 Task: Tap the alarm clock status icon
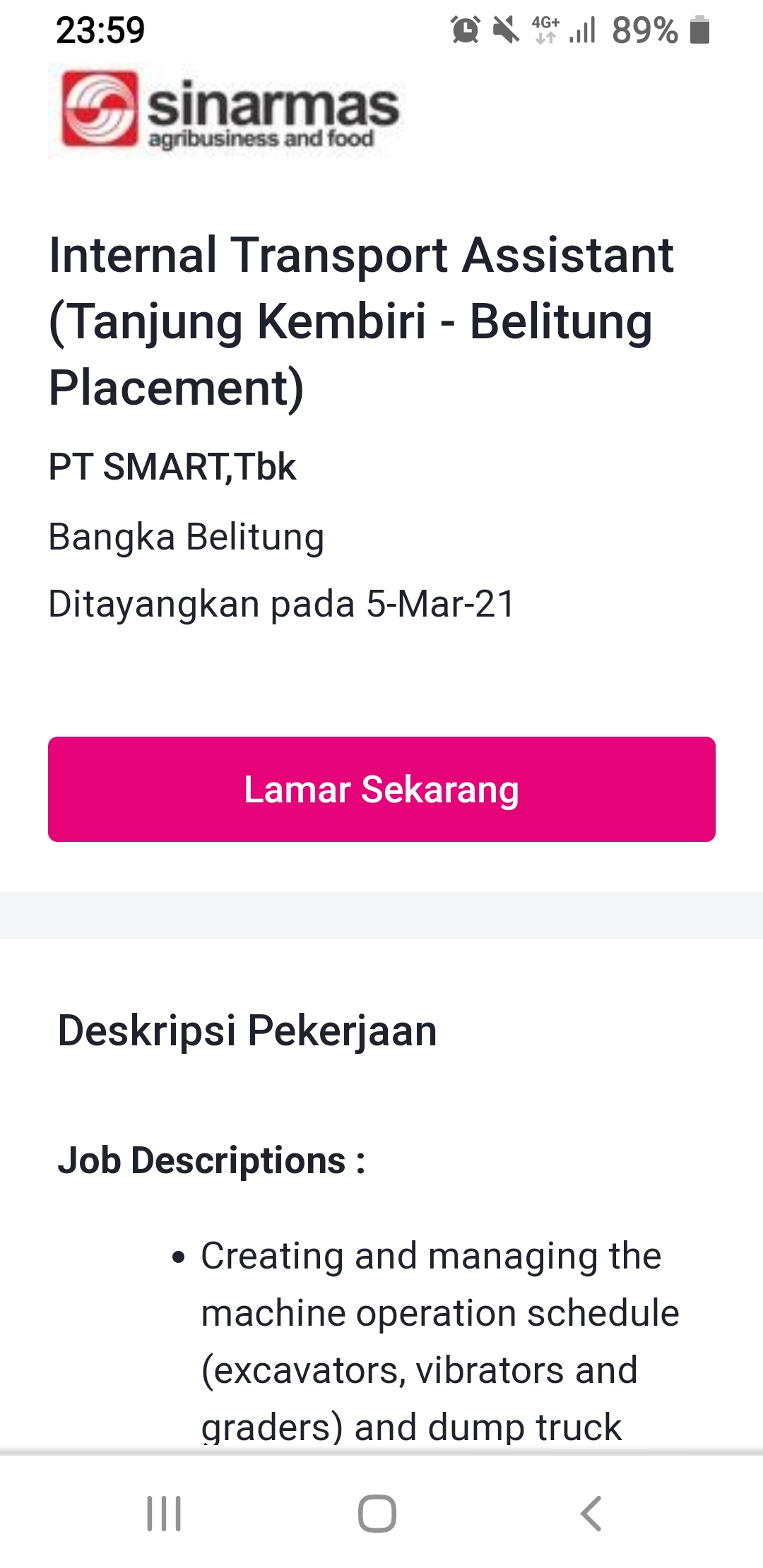tap(466, 30)
